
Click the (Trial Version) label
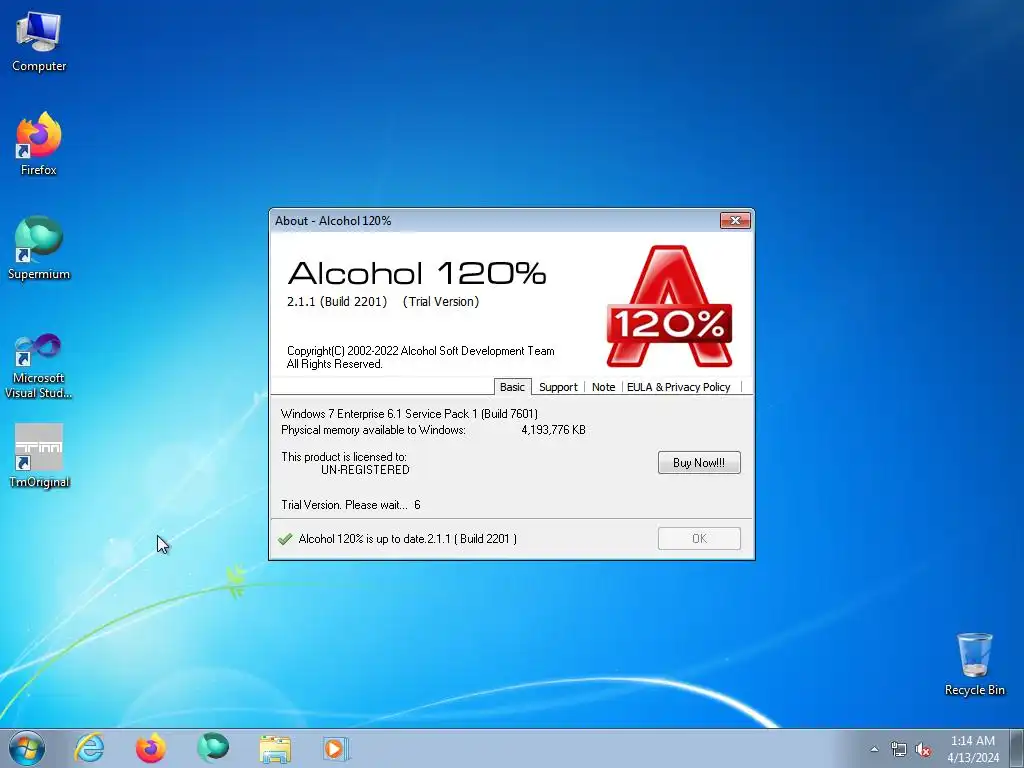point(441,302)
